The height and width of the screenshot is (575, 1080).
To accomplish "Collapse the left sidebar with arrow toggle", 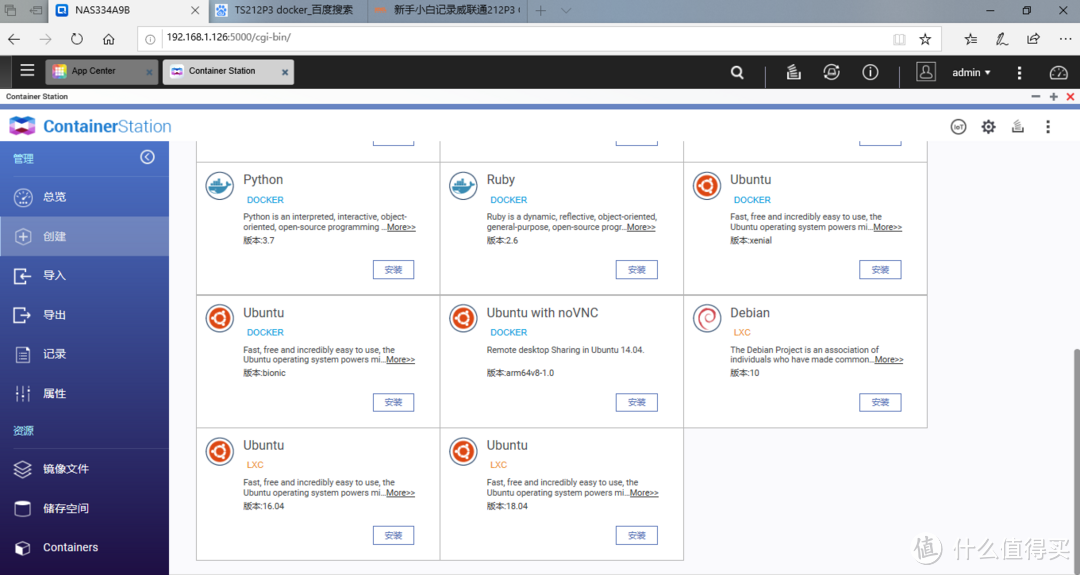I will [147, 157].
